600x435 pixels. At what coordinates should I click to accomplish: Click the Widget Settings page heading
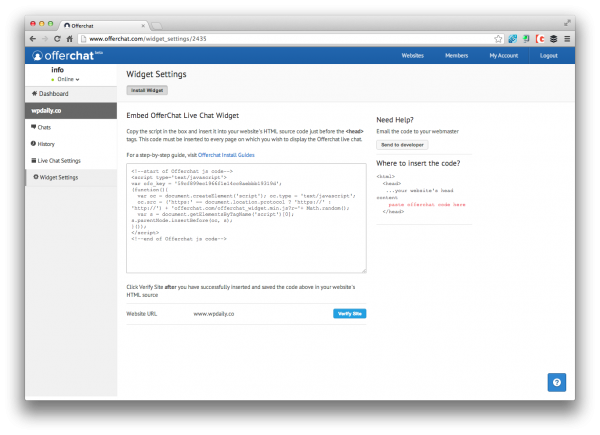pyautogui.click(x=156, y=74)
